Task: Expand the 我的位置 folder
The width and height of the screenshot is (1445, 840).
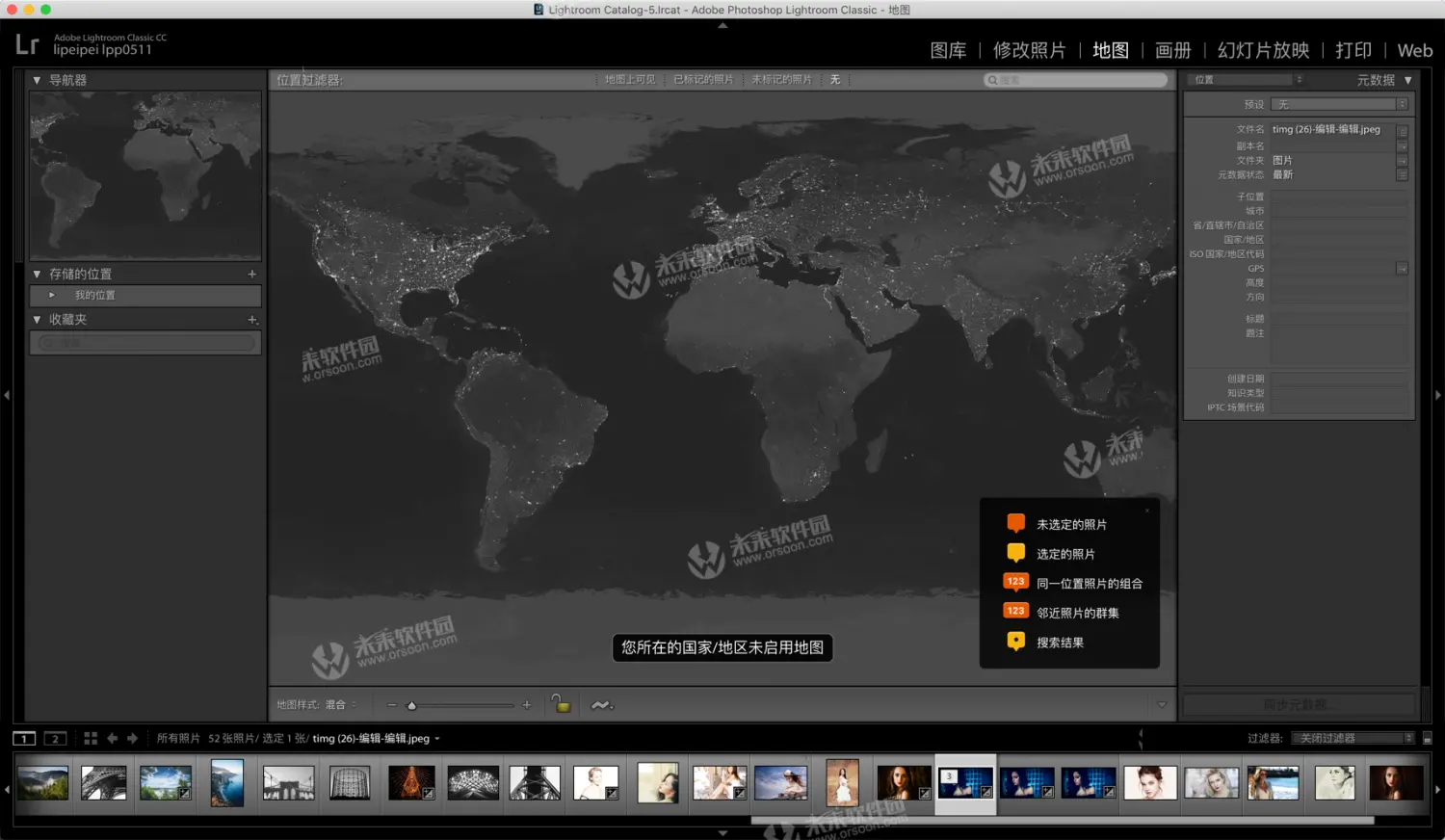Action: tap(52, 295)
